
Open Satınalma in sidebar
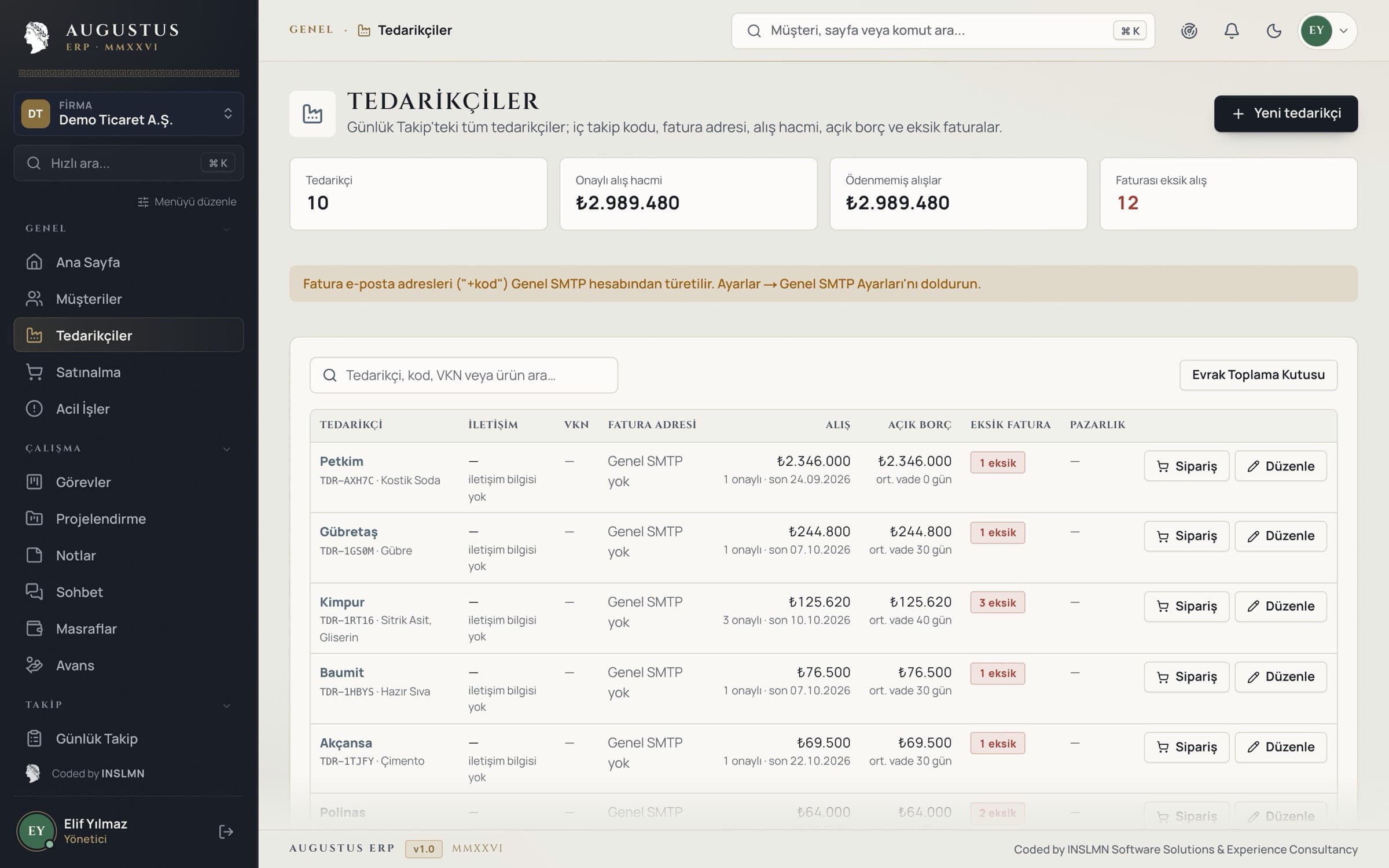128,372
